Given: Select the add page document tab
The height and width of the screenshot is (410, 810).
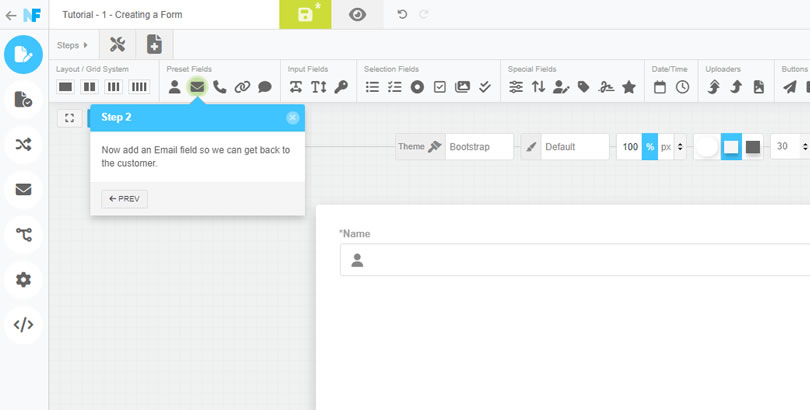Looking at the screenshot, I should (x=154, y=45).
